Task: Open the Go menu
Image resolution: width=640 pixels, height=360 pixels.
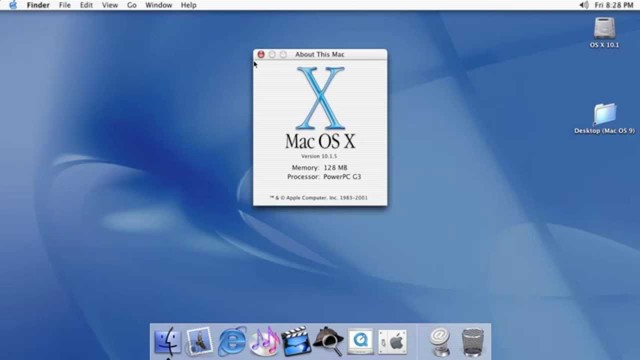Action: click(131, 5)
